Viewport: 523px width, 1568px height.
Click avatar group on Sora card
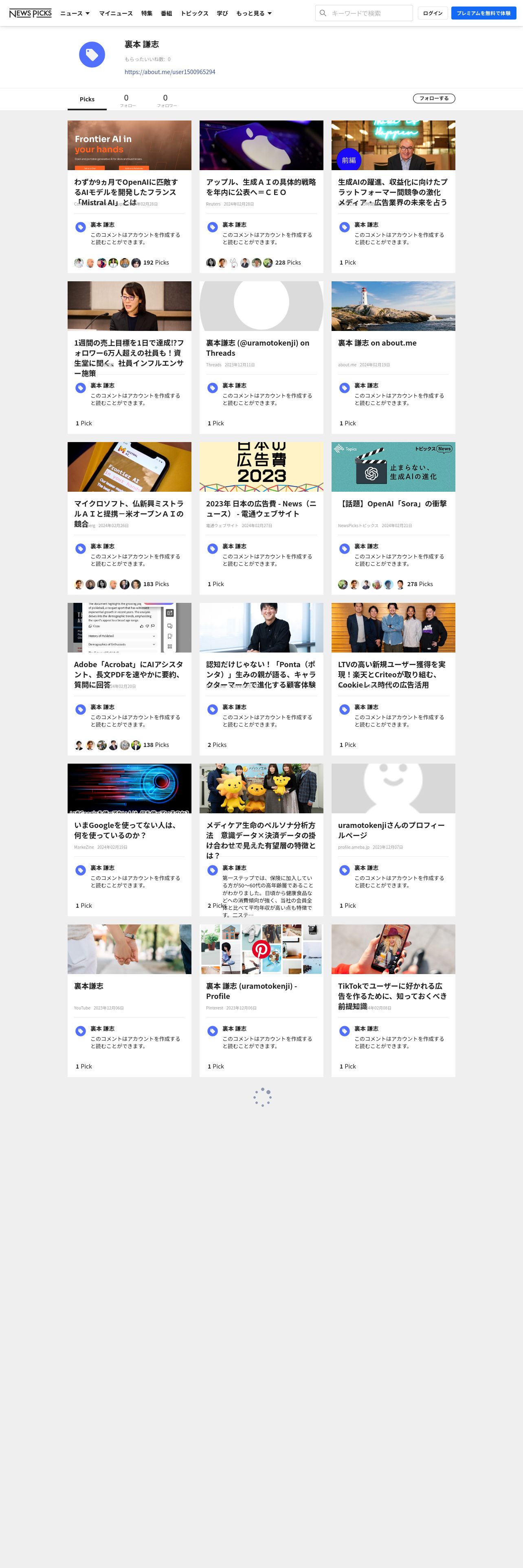[371, 584]
